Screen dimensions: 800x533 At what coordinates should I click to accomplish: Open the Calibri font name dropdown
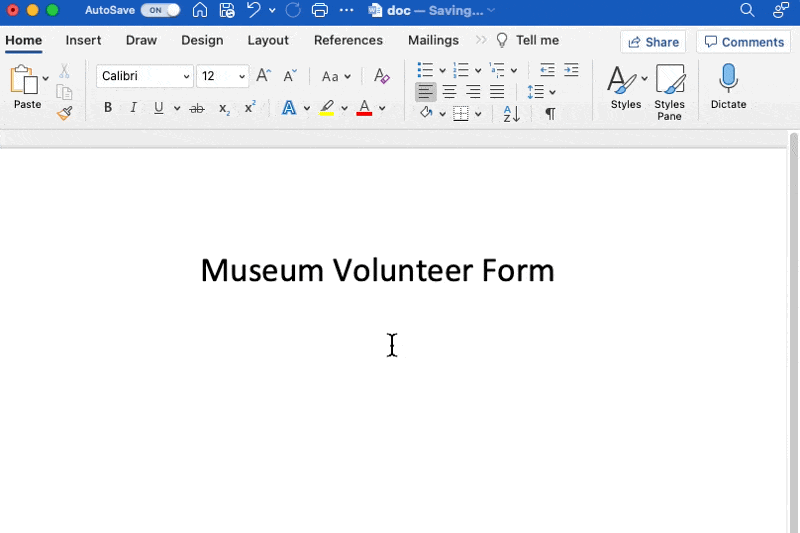pos(186,76)
